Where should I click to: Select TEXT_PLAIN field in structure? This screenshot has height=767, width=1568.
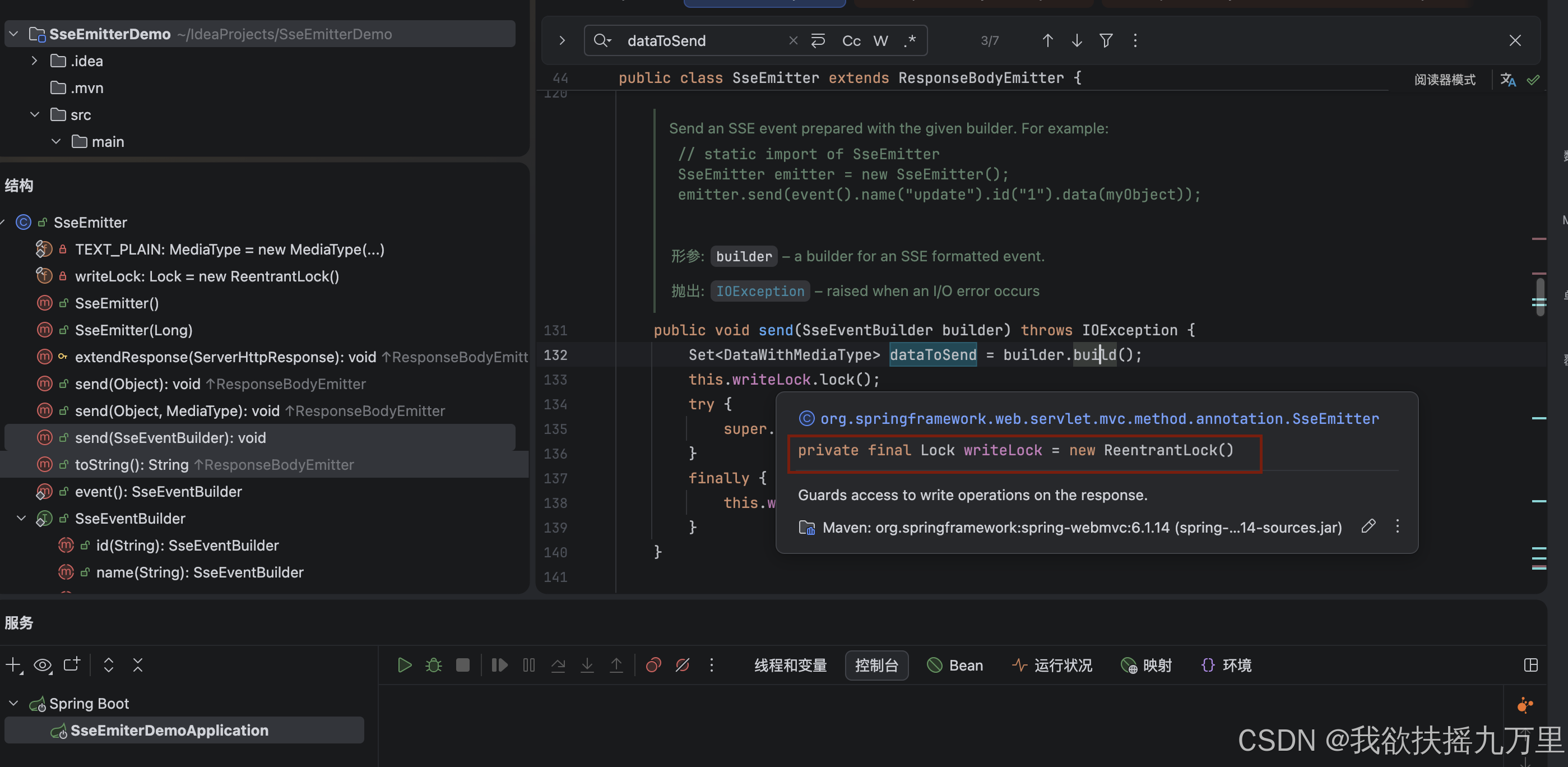coord(229,249)
